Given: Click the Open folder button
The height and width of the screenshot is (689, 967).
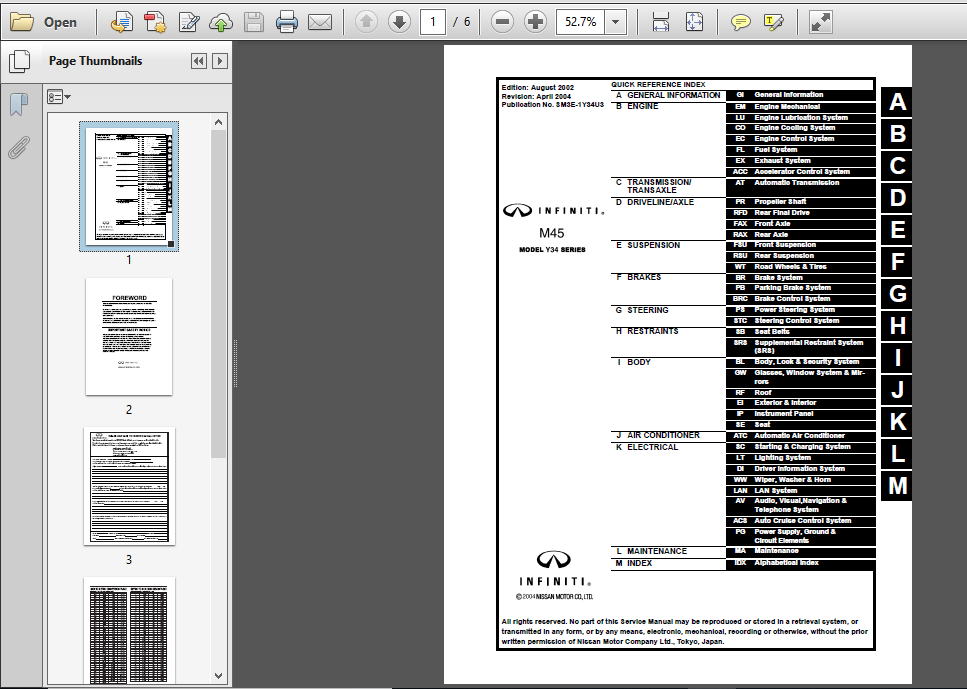Looking at the screenshot, I should (43, 22).
